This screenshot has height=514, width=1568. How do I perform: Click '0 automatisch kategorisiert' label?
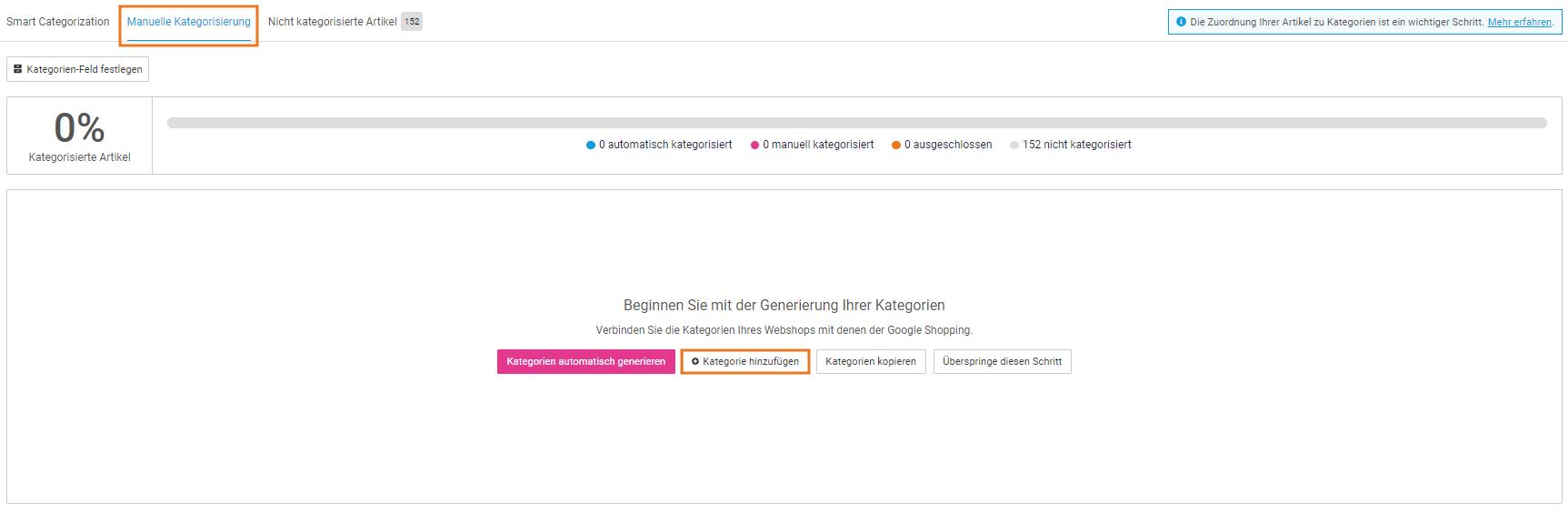point(665,145)
